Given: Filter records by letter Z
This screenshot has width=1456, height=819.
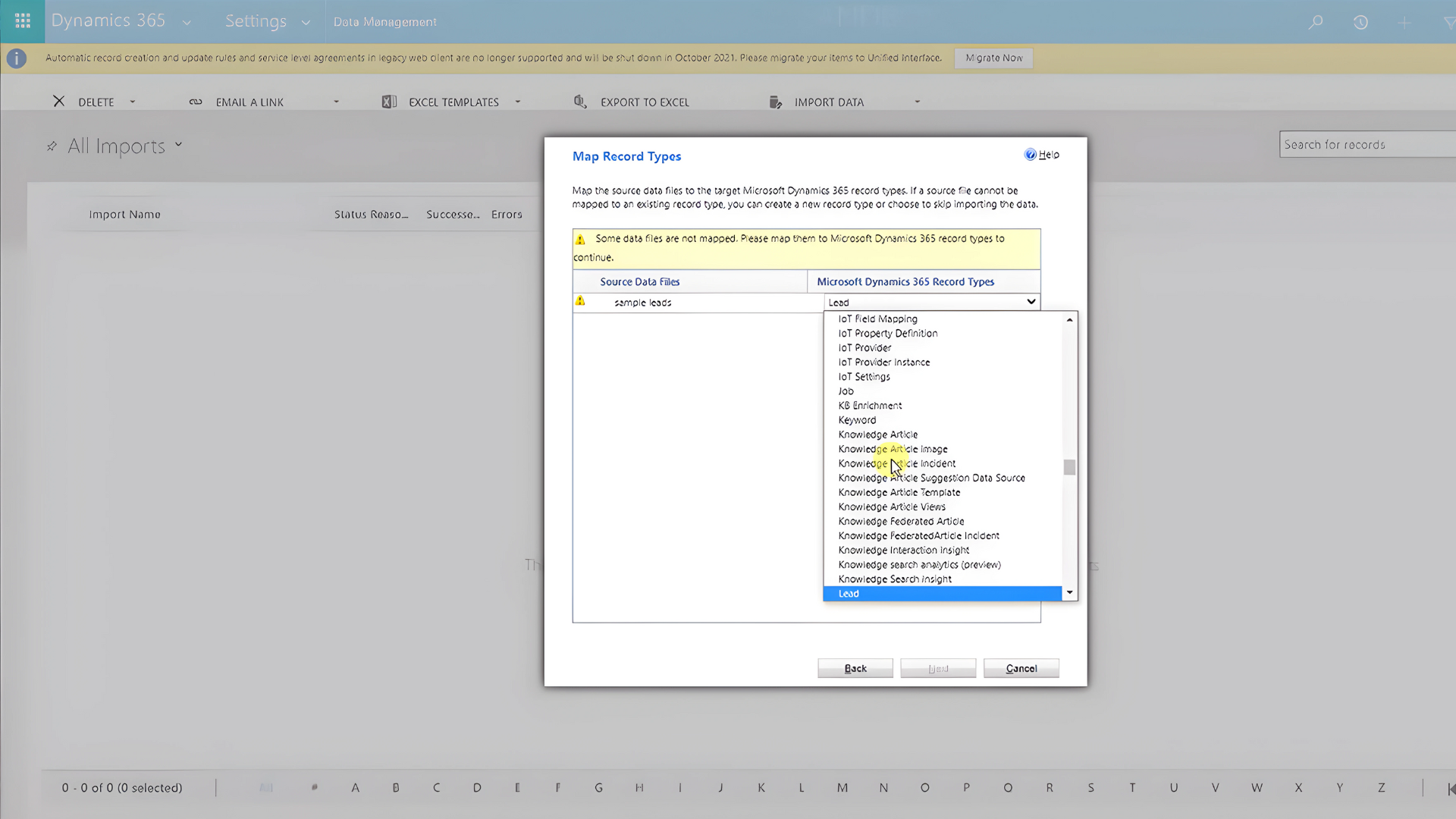Looking at the screenshot, I should click(x=1381, y=789).
